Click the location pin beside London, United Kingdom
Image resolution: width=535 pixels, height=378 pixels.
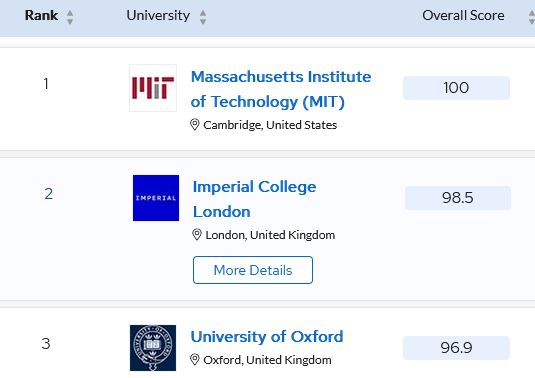point(197,235)
